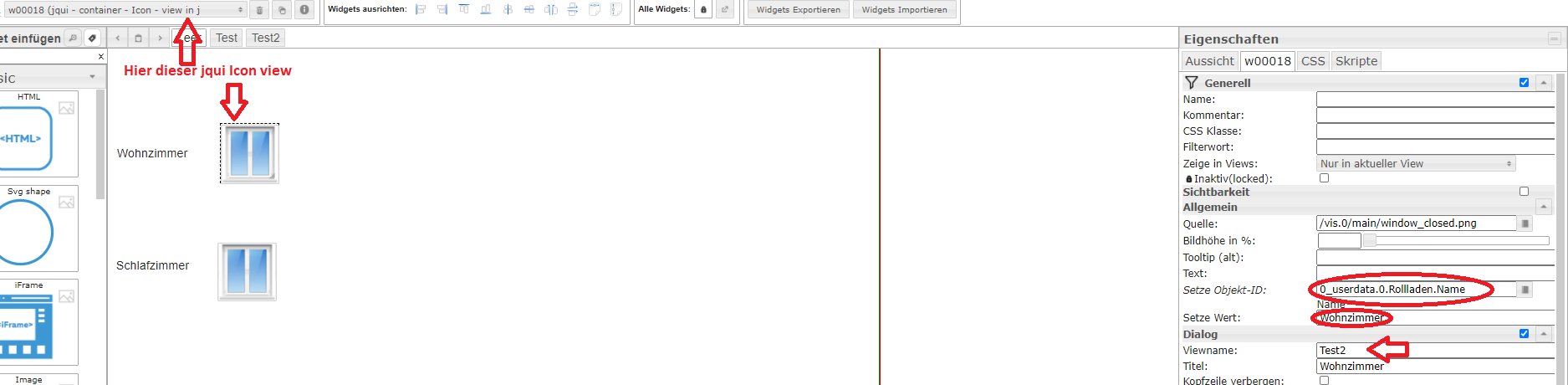Image resolution: width=1568 pixels, height=385 pixels.
Task: Align widgets to left edge
Action: (x=421, y=9)
